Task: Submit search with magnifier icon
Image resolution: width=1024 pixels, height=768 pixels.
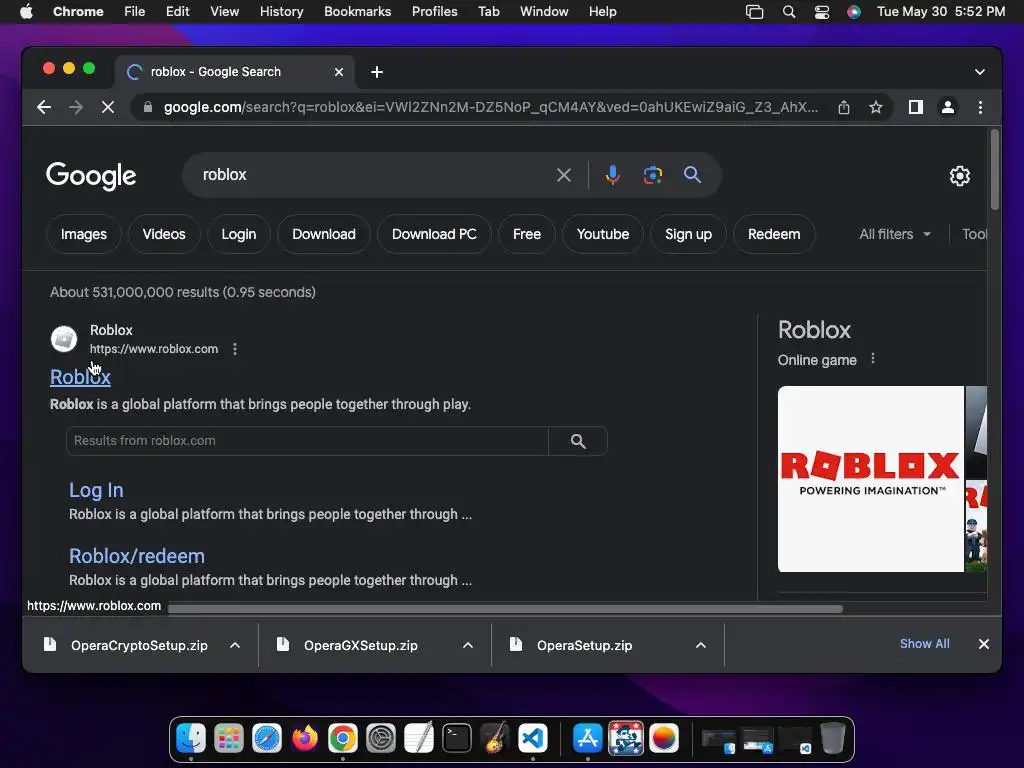Action: pyautogui.click(x=692, y=175)
